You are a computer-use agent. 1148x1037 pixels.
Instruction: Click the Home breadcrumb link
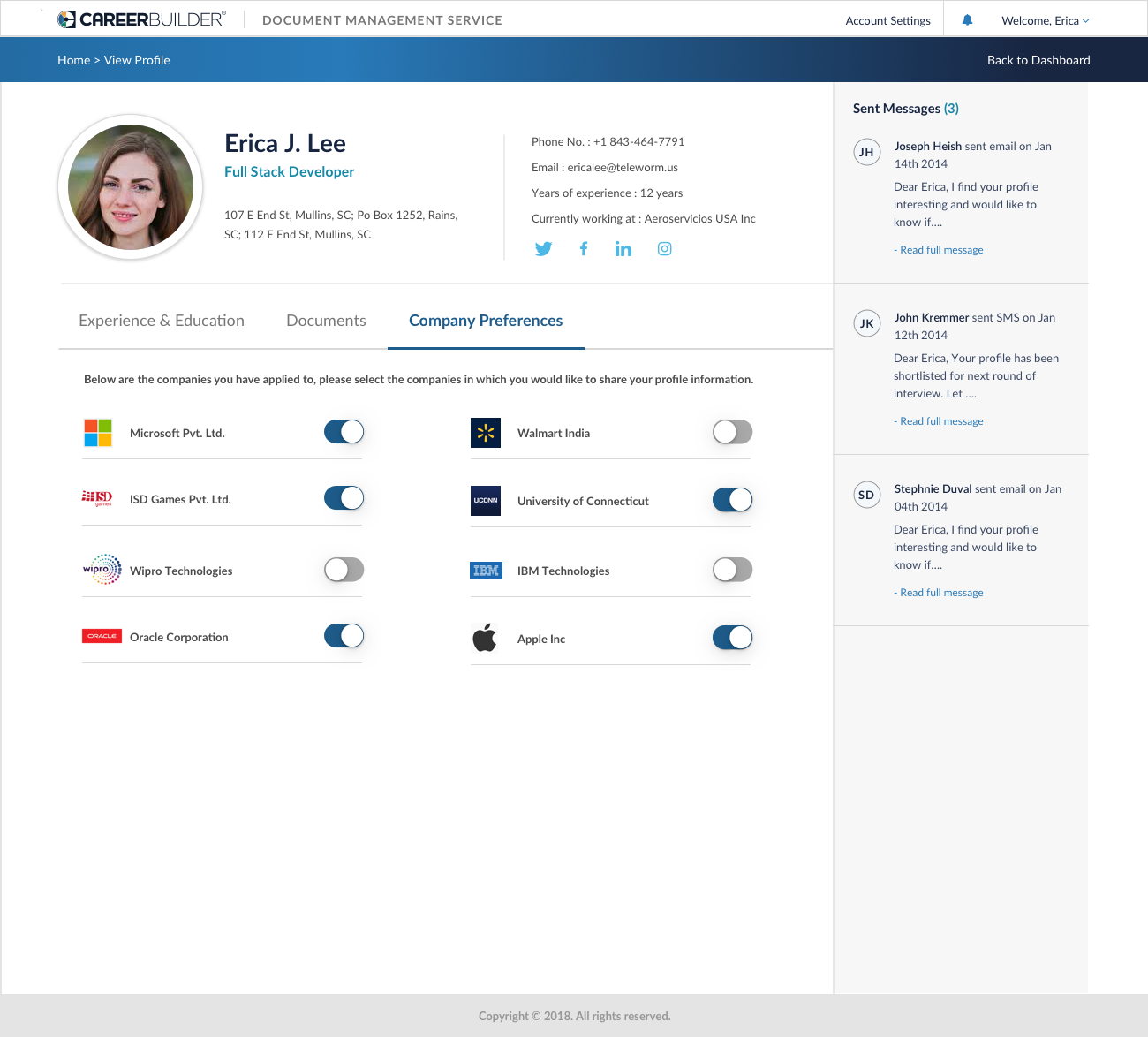click(x=73, y=60)
